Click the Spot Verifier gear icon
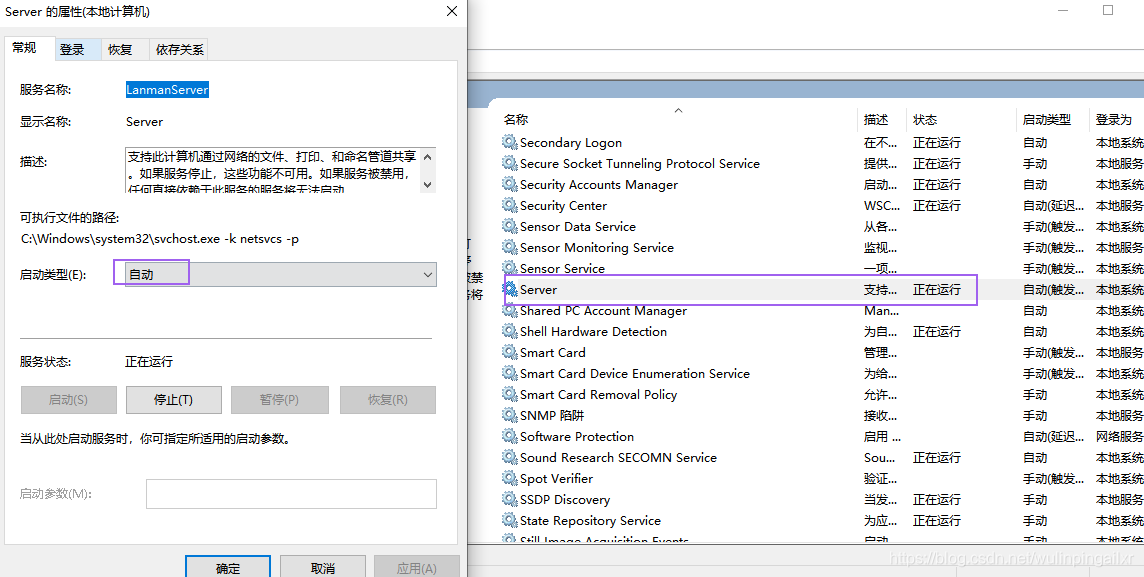1144x577 pixels. click(509, 479)
